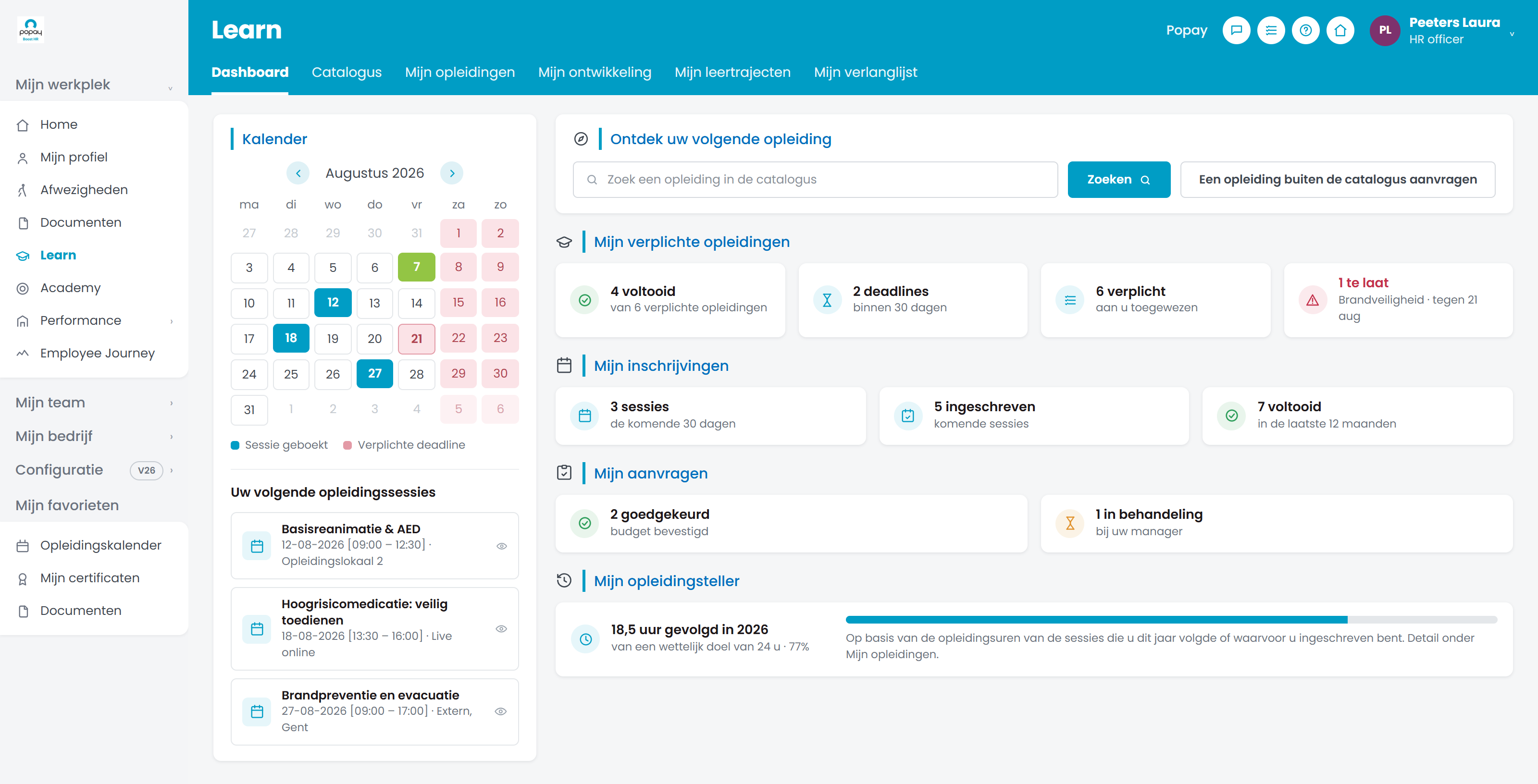Screen dimensions: 1538x784
Task: Expand the Configuratie section
Action: coord(172,470)
